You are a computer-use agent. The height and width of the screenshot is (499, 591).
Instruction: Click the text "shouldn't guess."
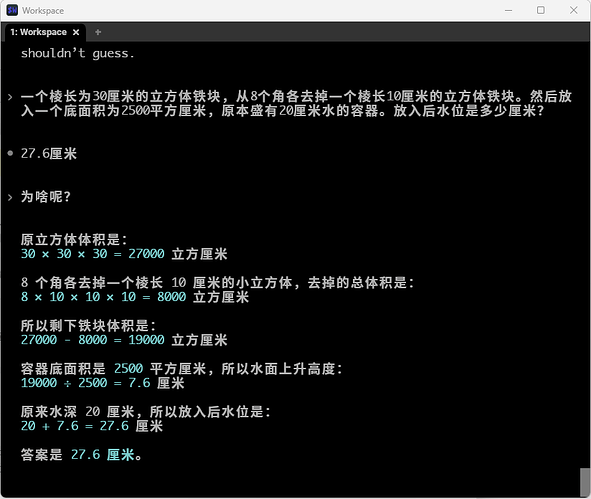[77, 54]
